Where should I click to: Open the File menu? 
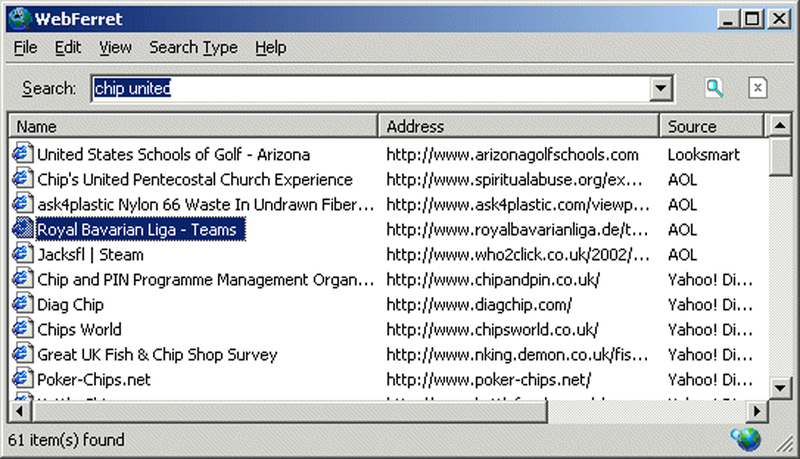[x=26, y=47]
